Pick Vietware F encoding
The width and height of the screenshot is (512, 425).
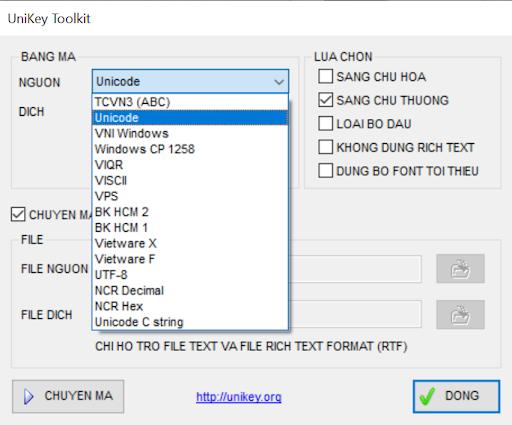[190, 259]
